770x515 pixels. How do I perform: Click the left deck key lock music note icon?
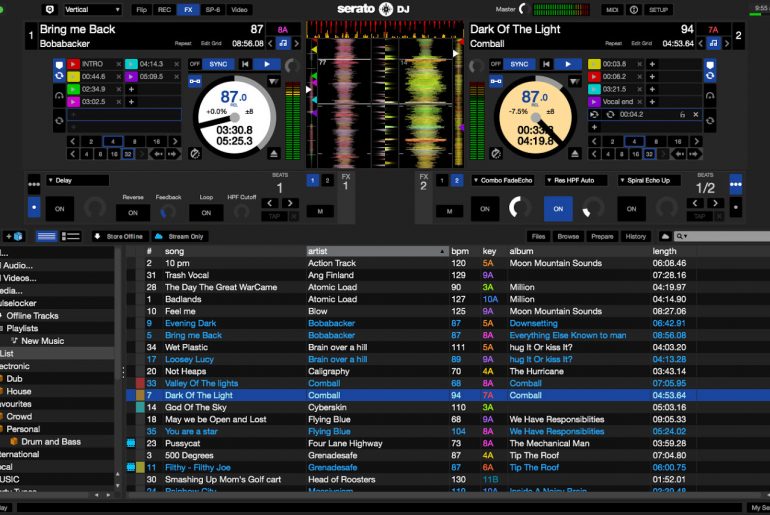pyautogui.click(x=283, y=44)
